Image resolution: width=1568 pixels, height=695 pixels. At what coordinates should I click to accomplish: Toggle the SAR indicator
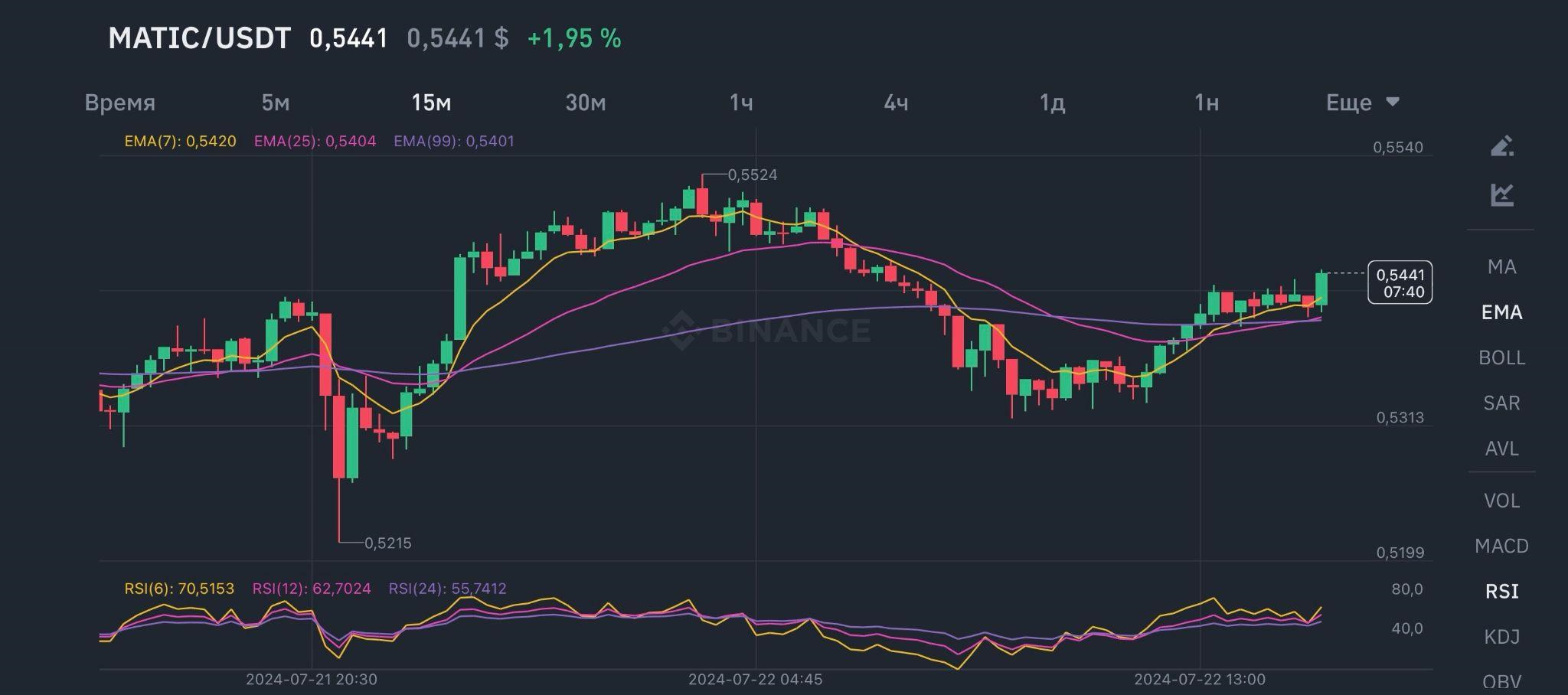[1501, 403]
